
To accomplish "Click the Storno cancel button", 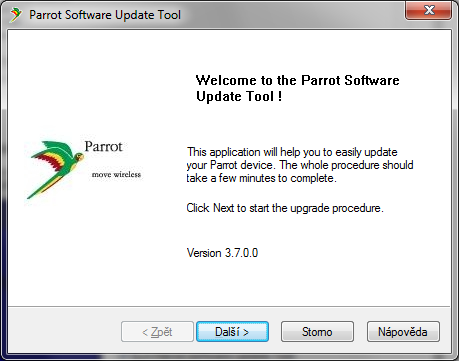I will pyautogui.click(x=317, y=331).
